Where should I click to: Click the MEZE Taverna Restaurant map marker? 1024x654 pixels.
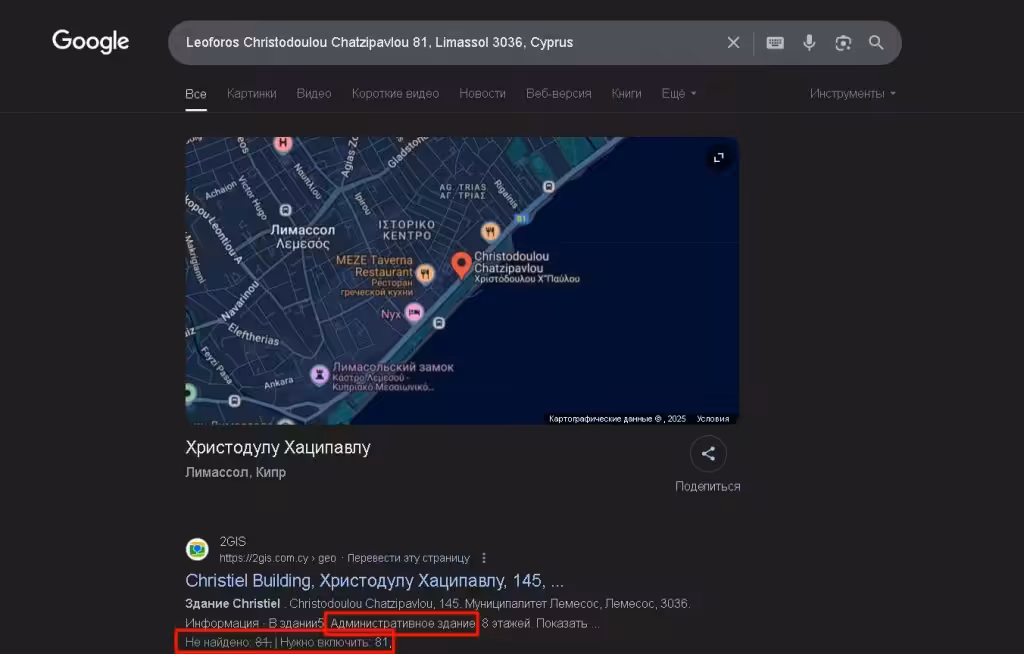425,273
